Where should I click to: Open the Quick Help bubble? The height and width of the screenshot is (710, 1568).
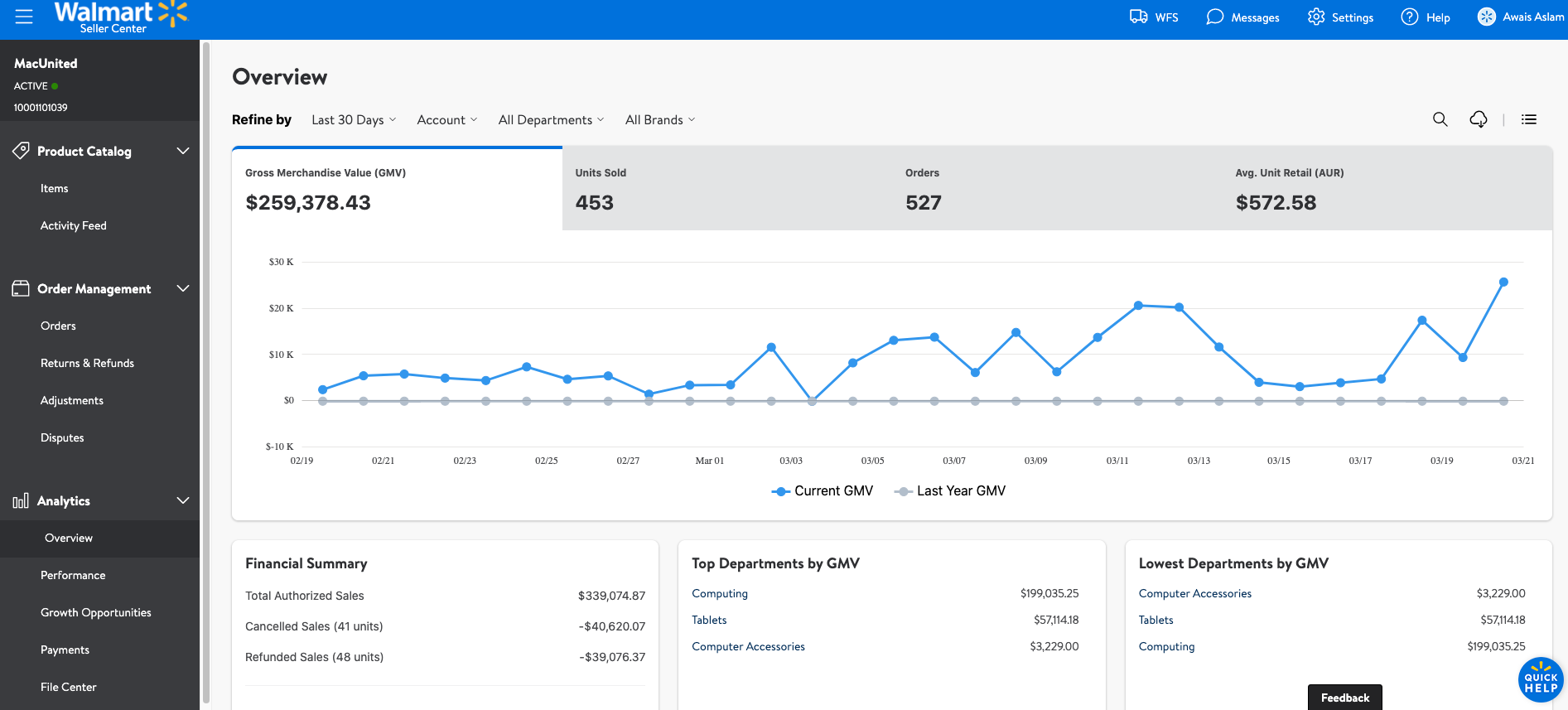point(1541,680)
